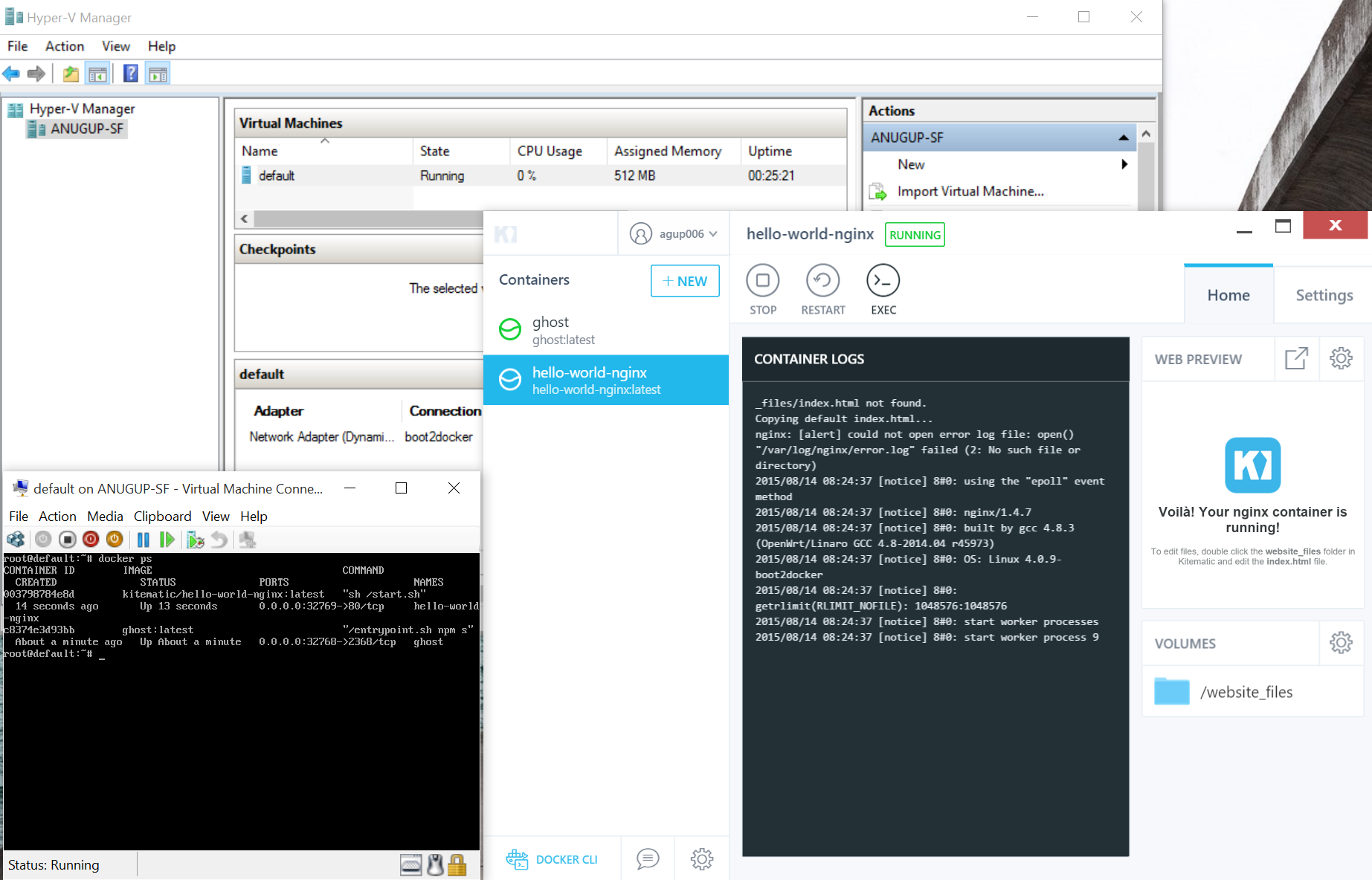Click the mouse status icon in VM Connection
This screenshot has height=880, width=1372.
tap(435, 864)
